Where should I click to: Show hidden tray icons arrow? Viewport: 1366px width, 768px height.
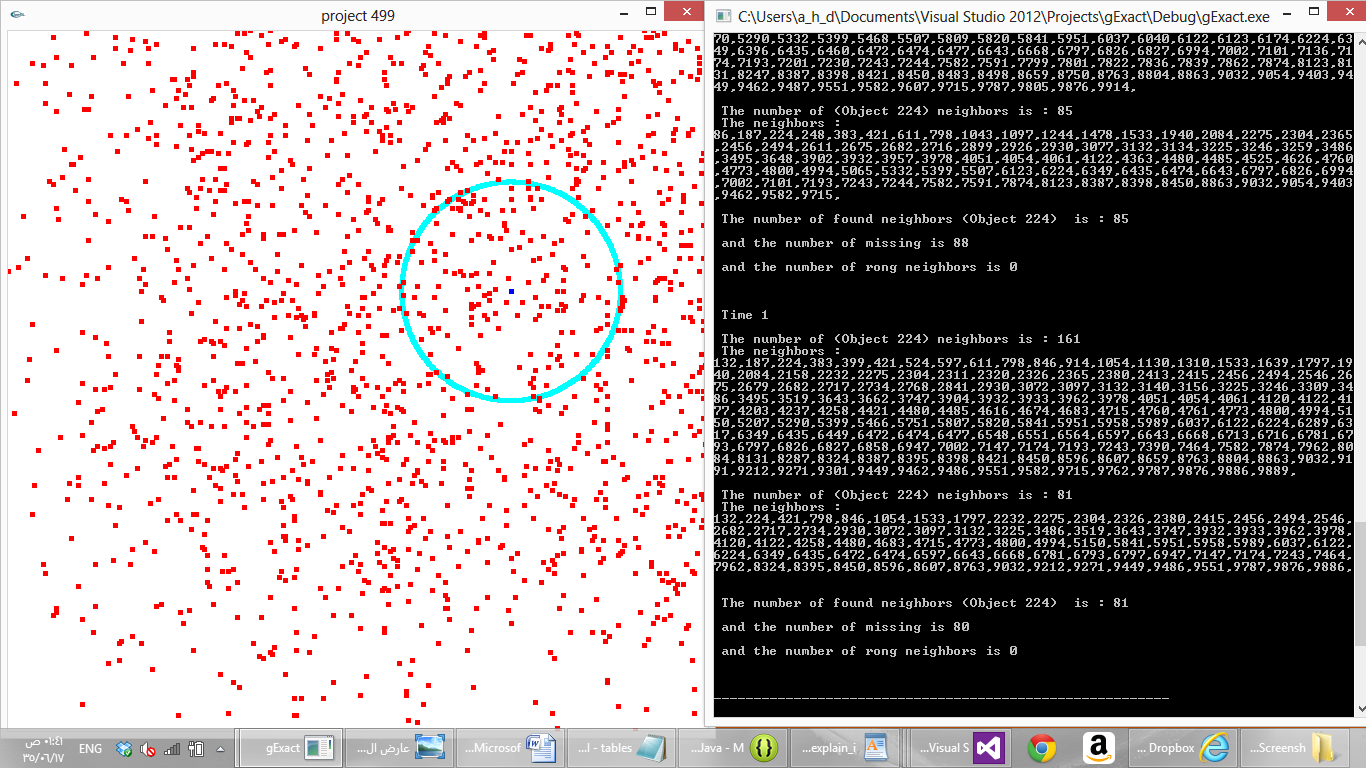tap(220, 748)
